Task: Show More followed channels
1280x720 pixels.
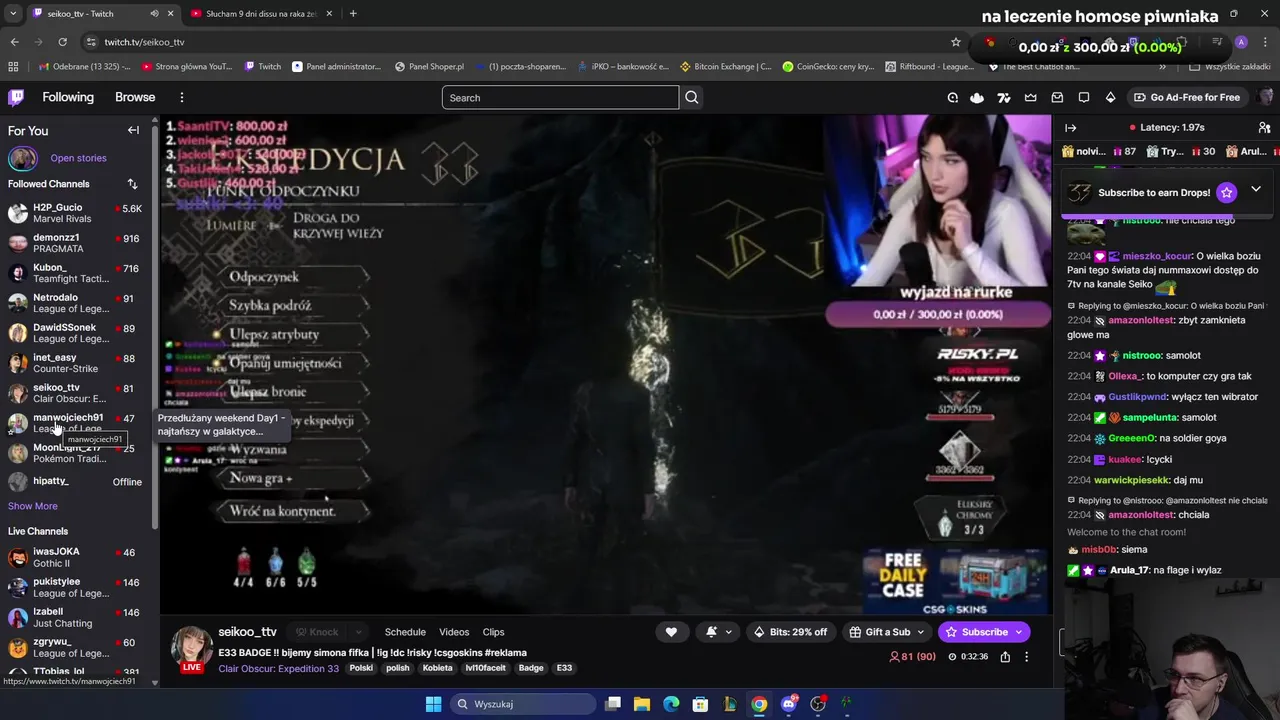Action: (x=33, y=506)
